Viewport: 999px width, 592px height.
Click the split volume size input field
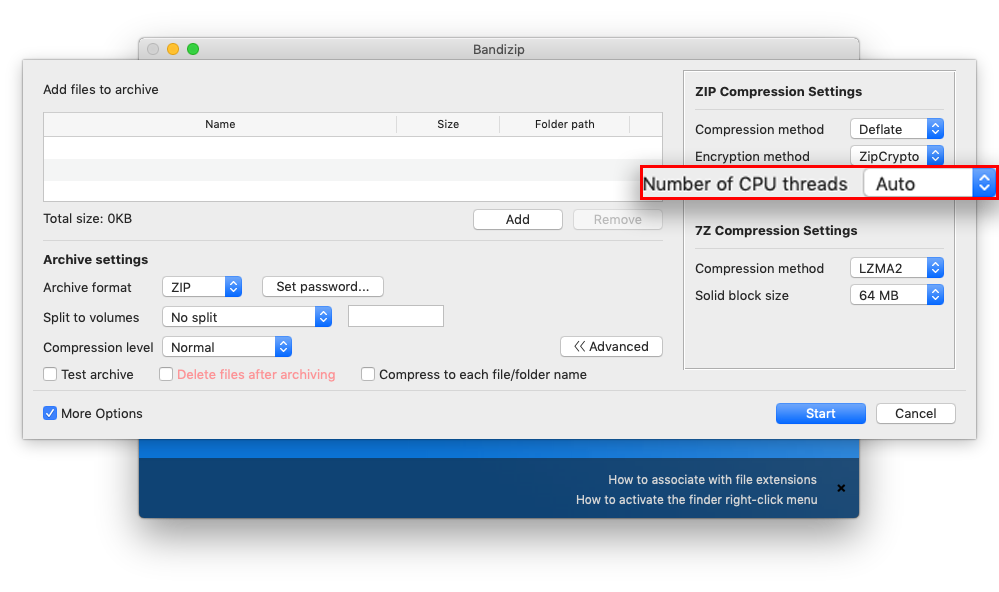pyautogui.click(x=395, y=317)
